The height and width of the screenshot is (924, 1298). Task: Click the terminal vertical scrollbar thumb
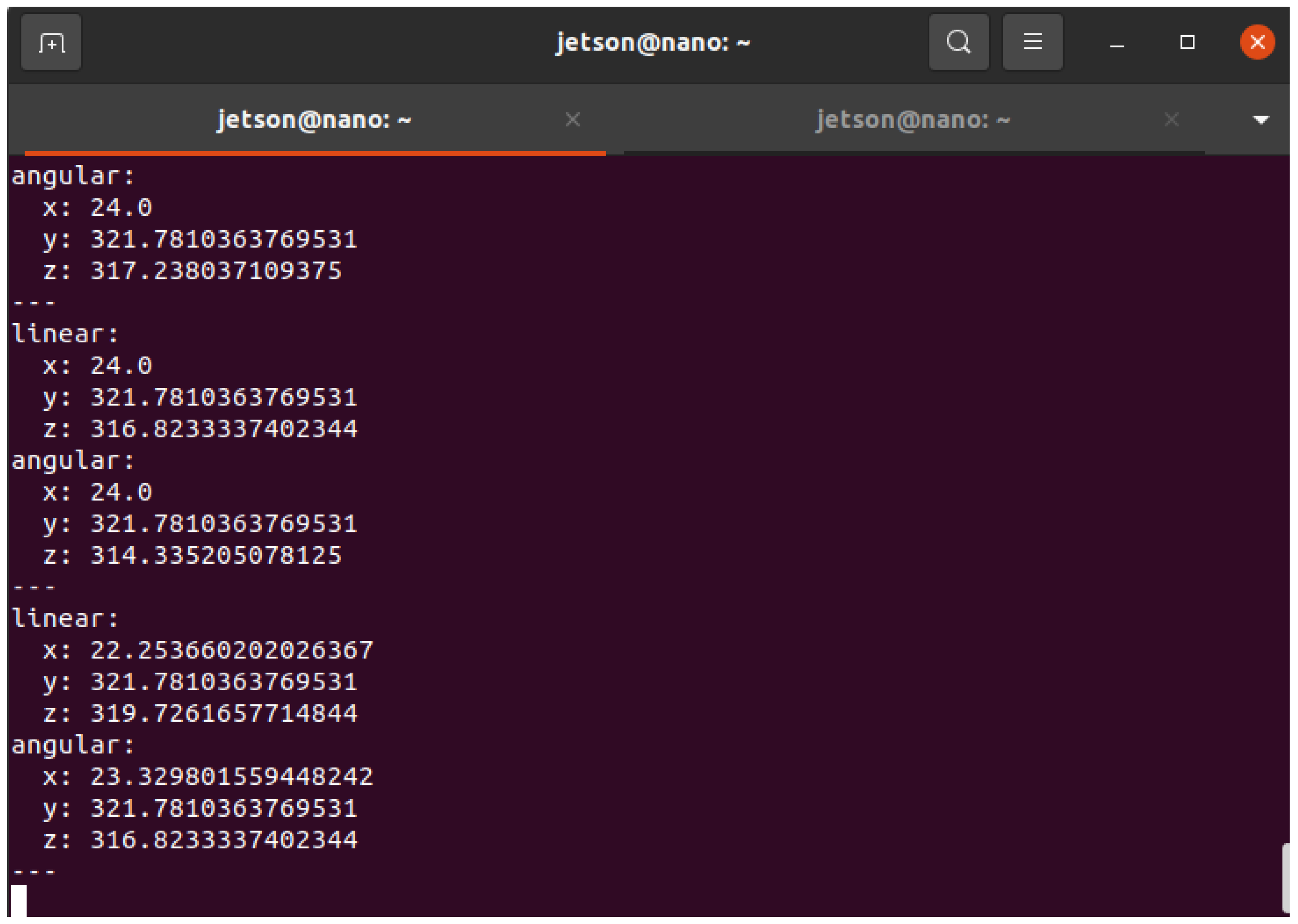pos(1287,878)
